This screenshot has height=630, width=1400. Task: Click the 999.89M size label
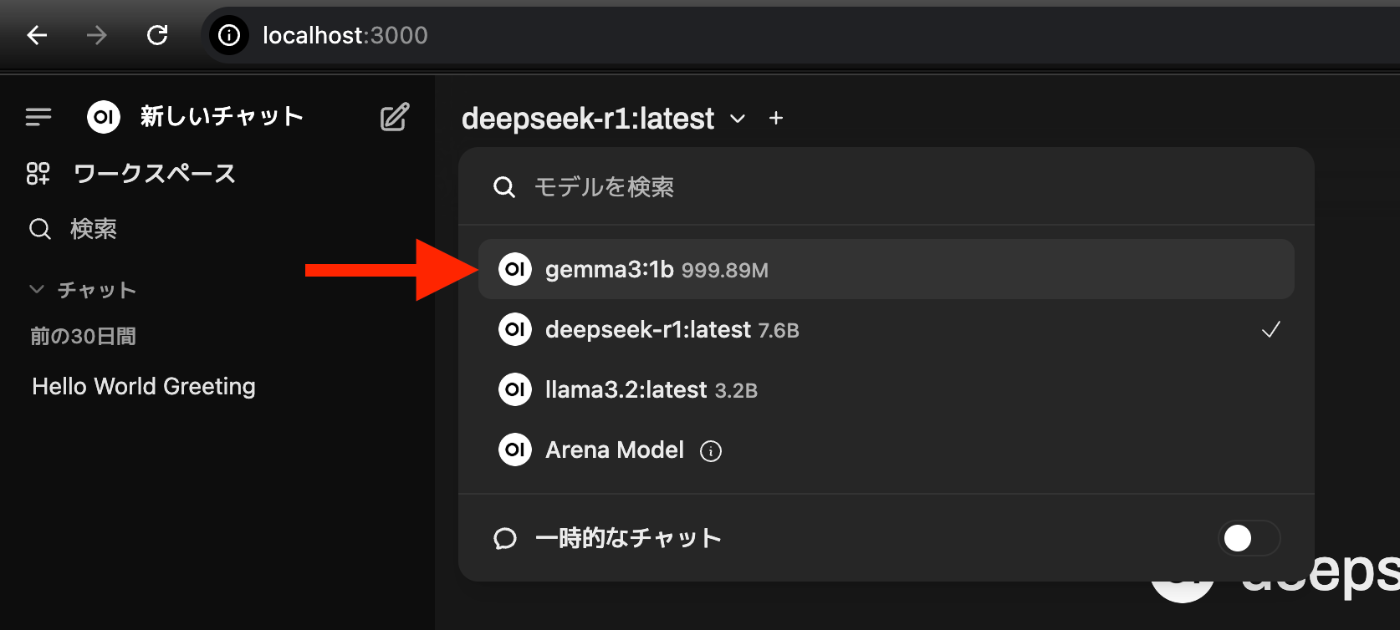coord(725,270)
